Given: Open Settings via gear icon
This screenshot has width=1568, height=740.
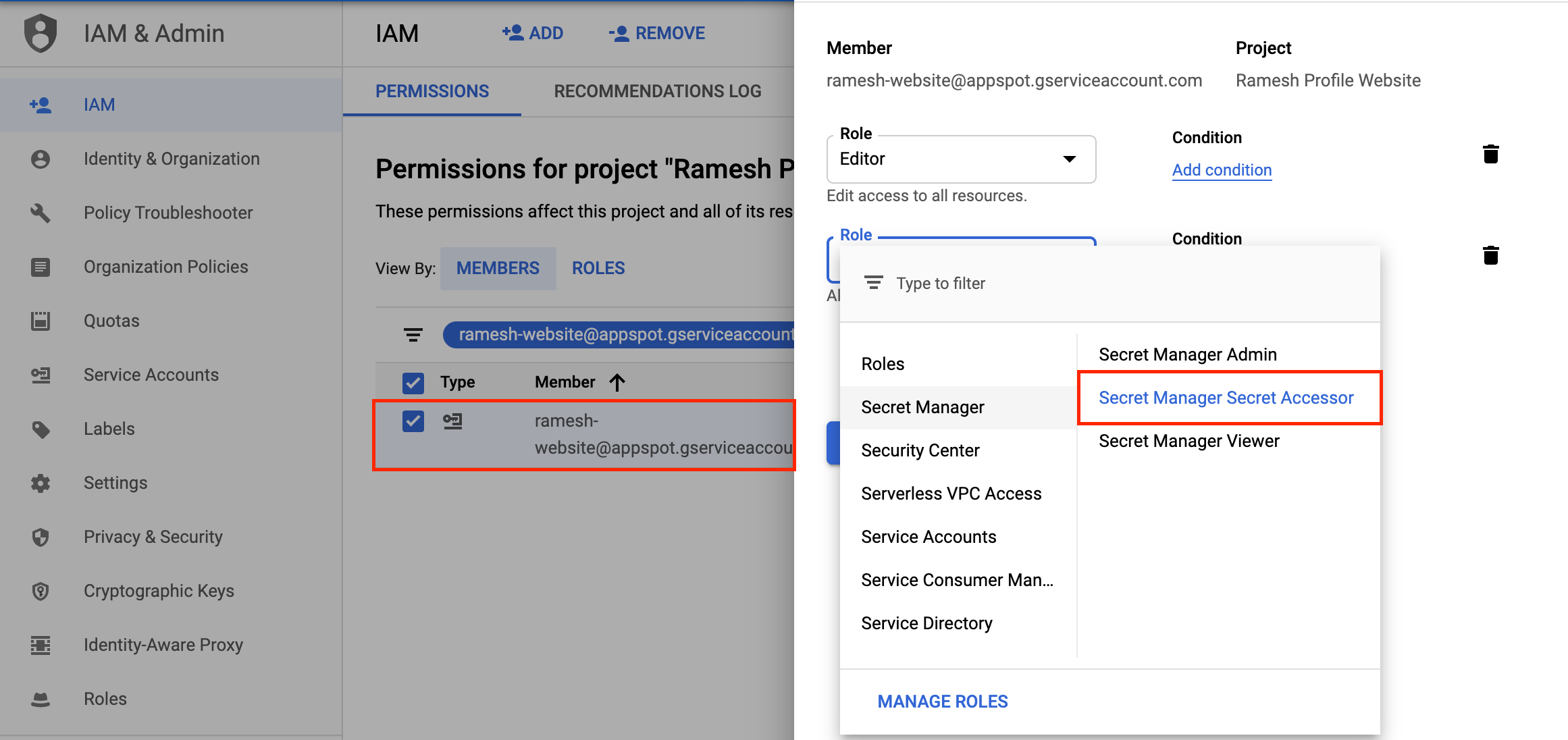Looking at the screenshot, I should click(41, 483).
